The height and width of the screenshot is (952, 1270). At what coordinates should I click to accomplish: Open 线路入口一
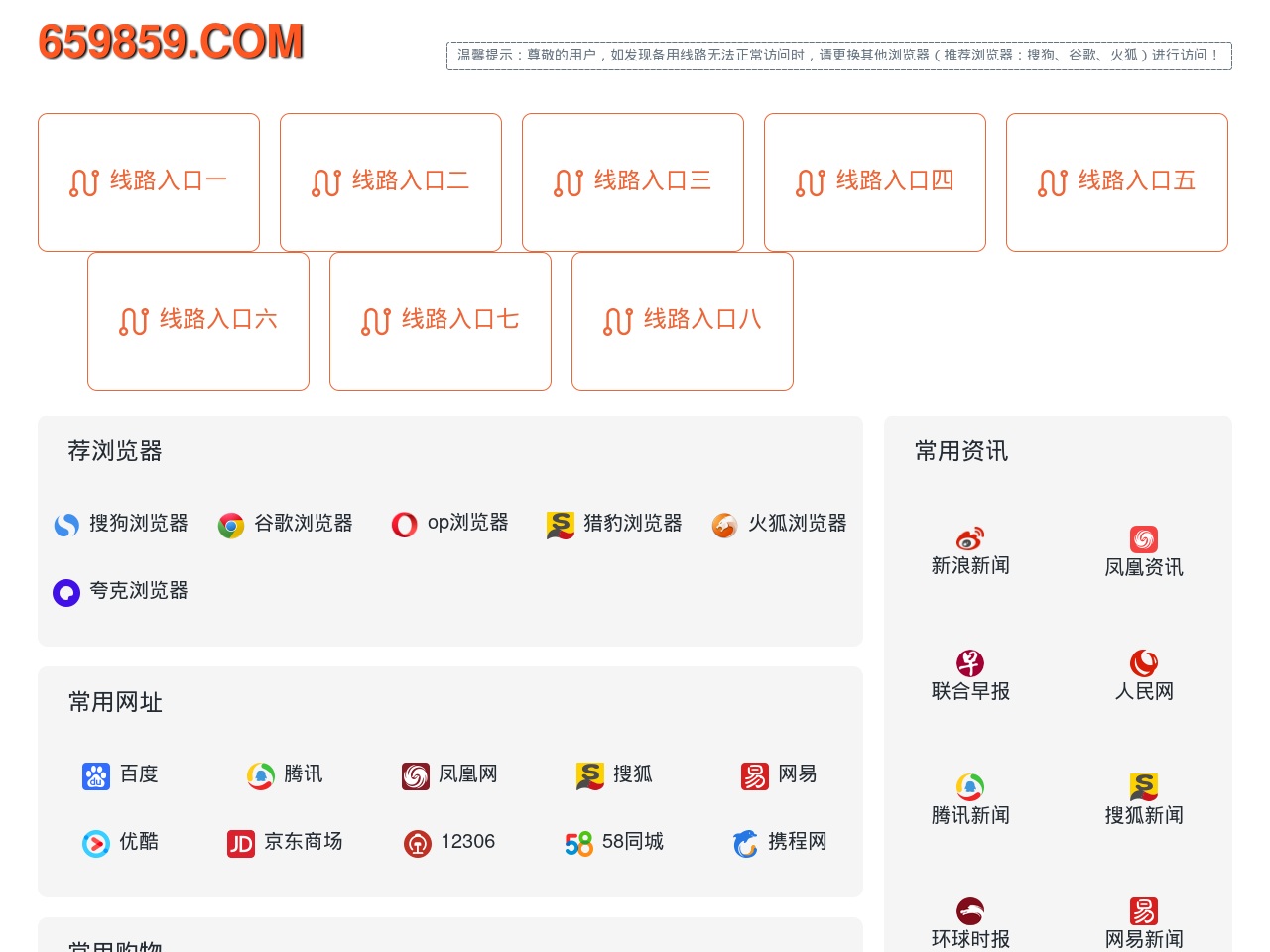149,182
